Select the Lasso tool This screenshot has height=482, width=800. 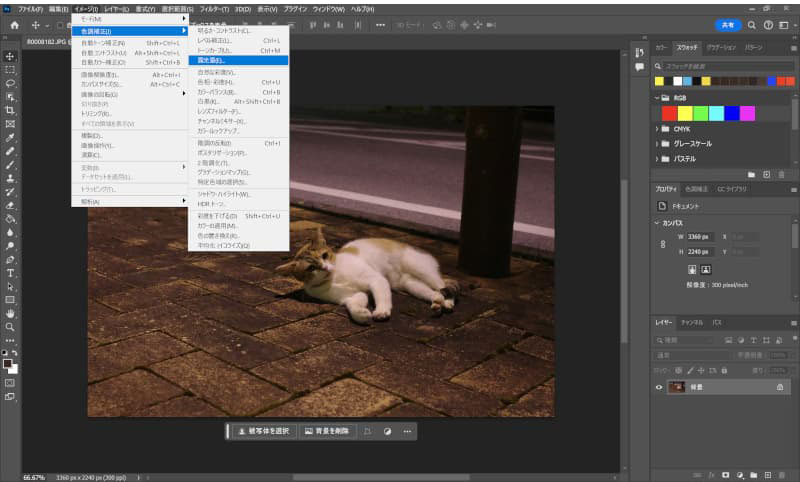[10, 84]
